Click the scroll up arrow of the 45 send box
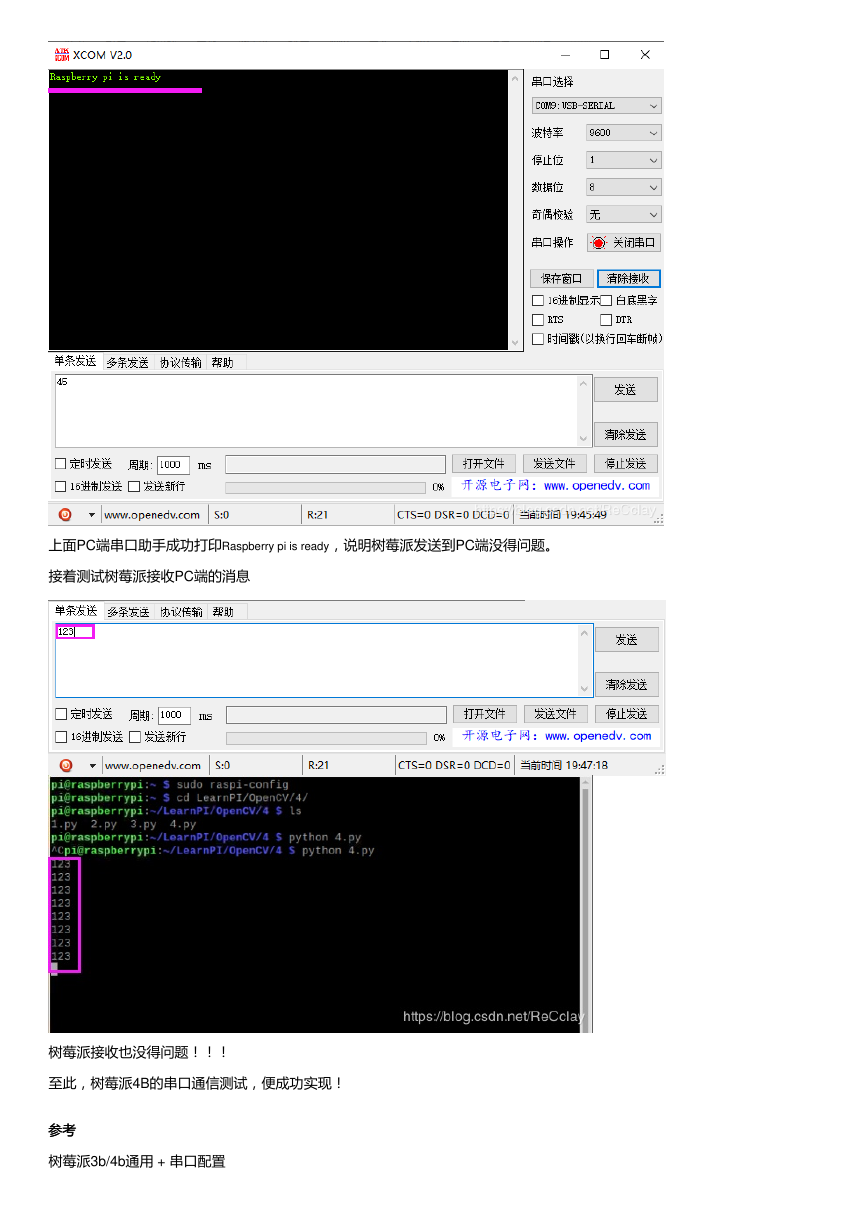 click(584, 383)
